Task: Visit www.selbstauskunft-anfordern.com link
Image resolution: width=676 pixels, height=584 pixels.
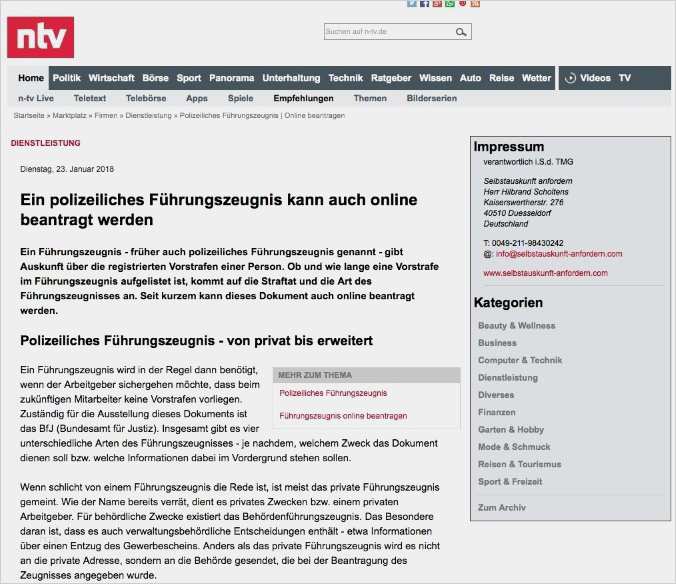Action: (x=552, y=272)
